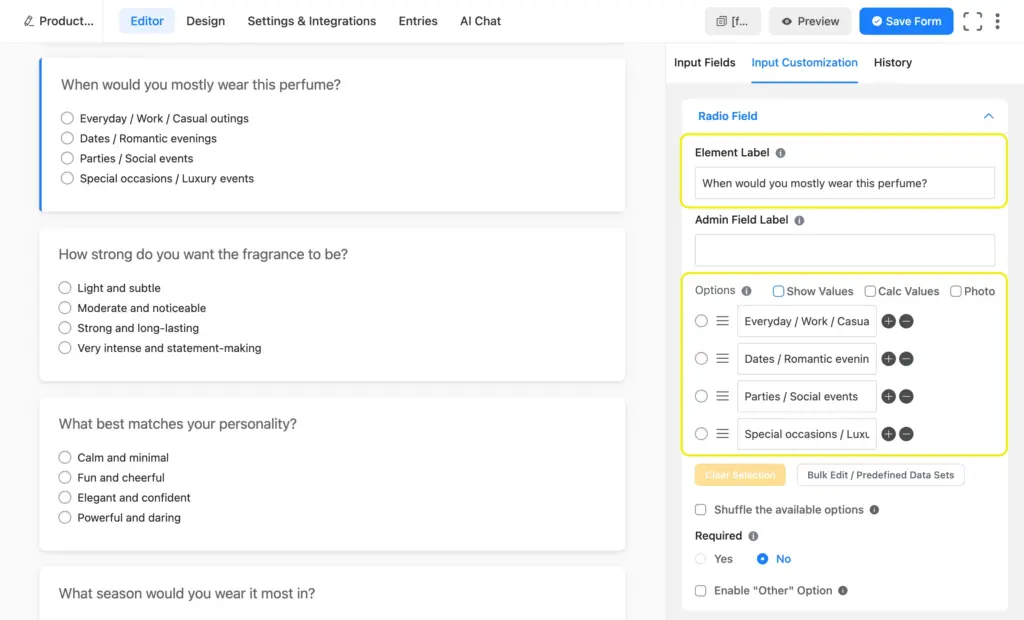Viewport: 1024px width, 620px height.
Task: Click the info icon next to Admin Field Label
Action: (x=799, y=220)
